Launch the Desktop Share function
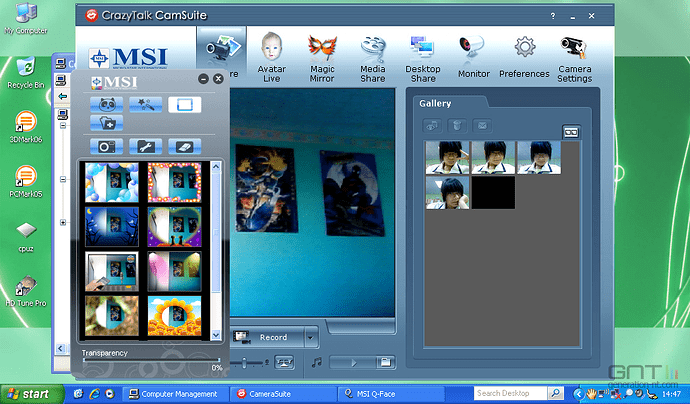 422,56
